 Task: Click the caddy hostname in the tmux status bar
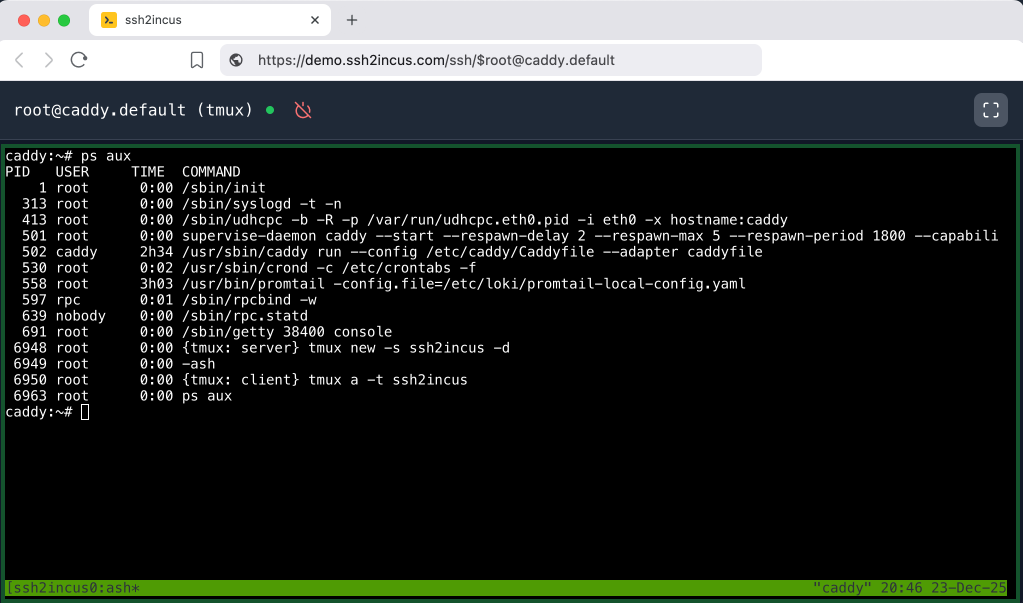(x=844, y=588)
